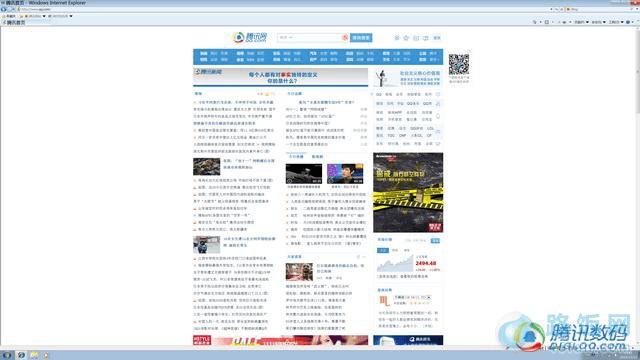The width and height of the screenshot is (640, 360).
Task: Open the QQ link in the services panel
Action: (379, 94)
